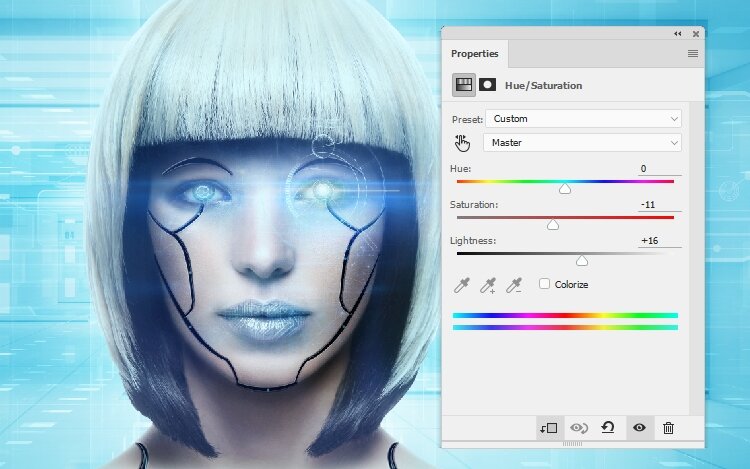
Task: Click the Lightness: label
Action: pyautogui.click(x=473, y=240)
